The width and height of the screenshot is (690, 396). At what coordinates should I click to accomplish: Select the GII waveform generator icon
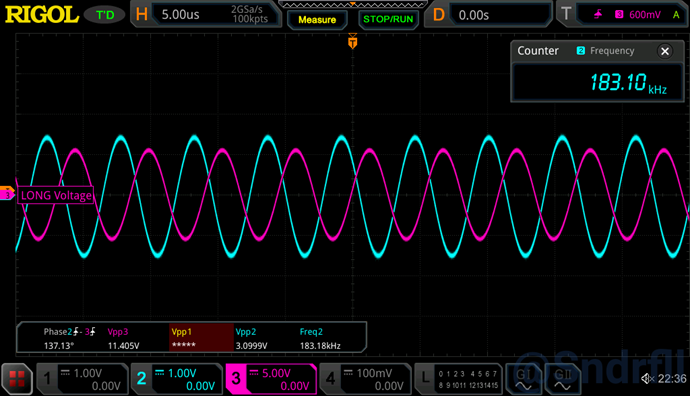pyautogui.click(x=562, y=379)
